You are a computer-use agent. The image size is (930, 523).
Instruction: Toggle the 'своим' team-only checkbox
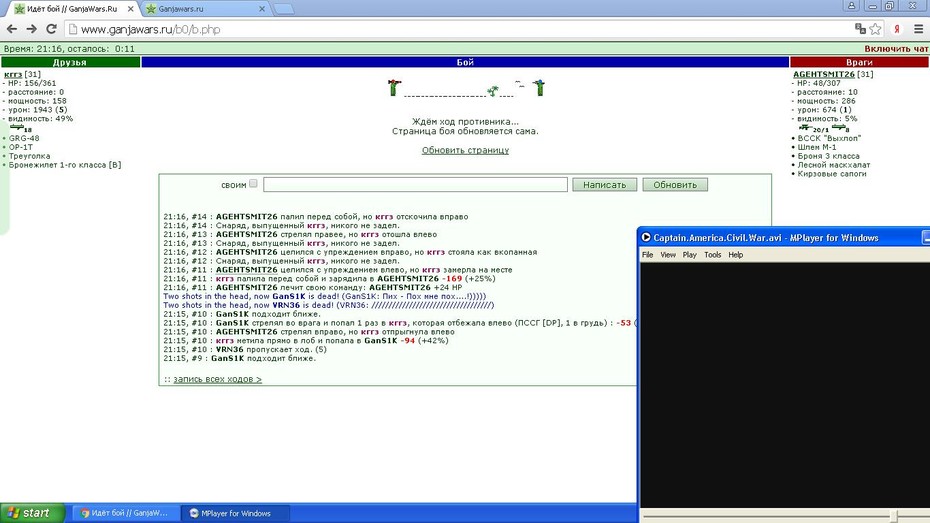click(x=253, y=184)
